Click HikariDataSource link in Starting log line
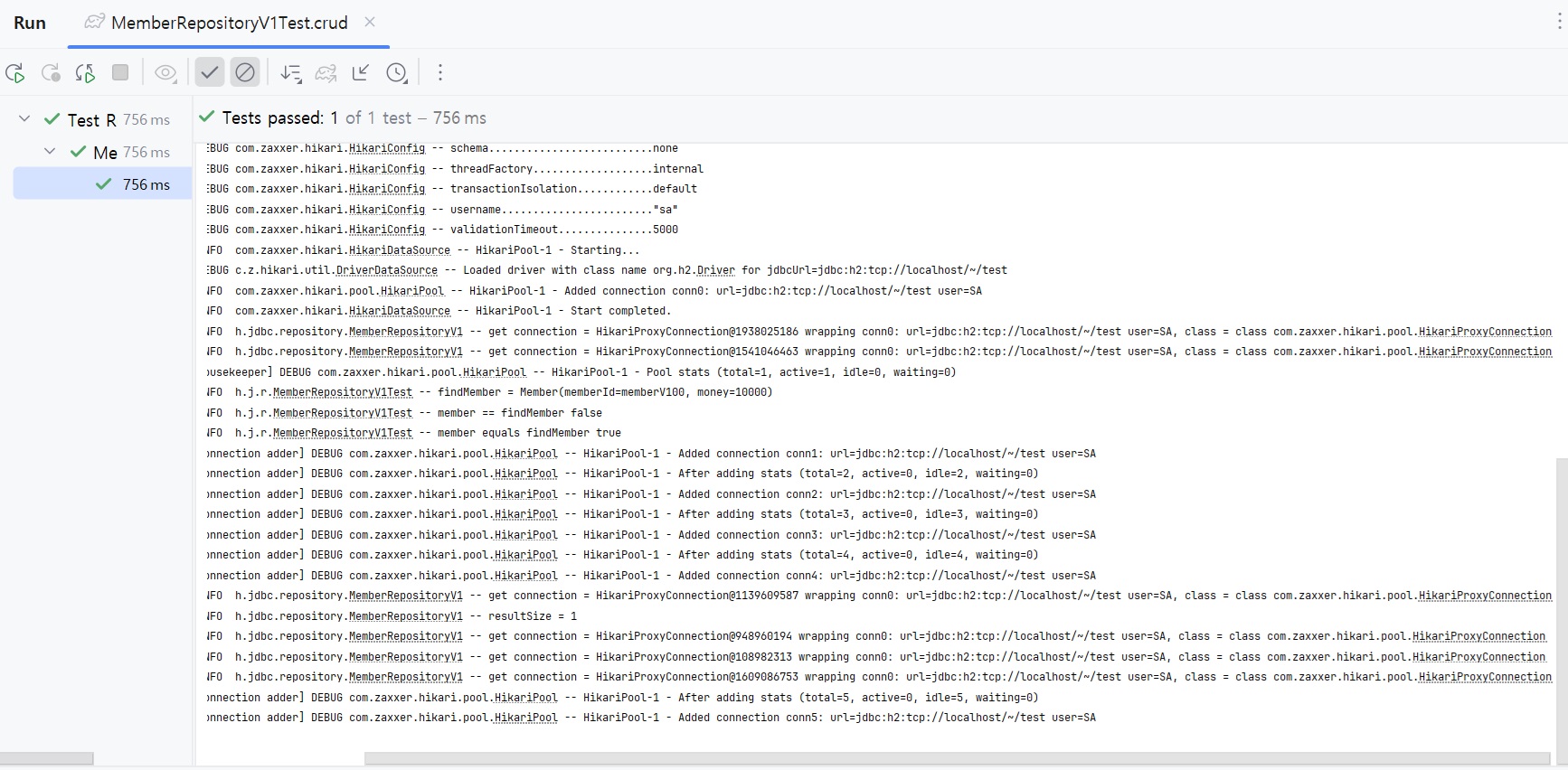The height and width of the screenshot is (770, 1568). coord(399,250)
